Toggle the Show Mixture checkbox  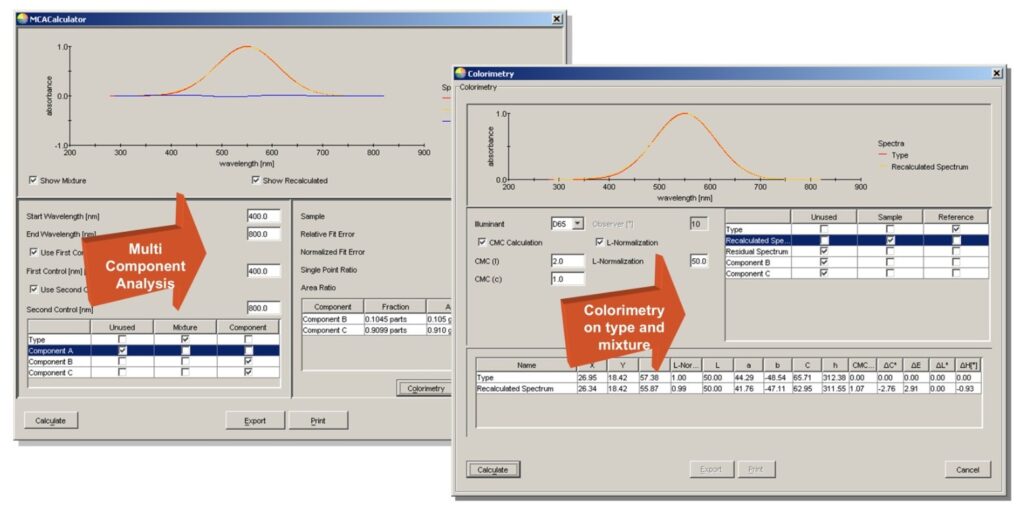(33, 180)
